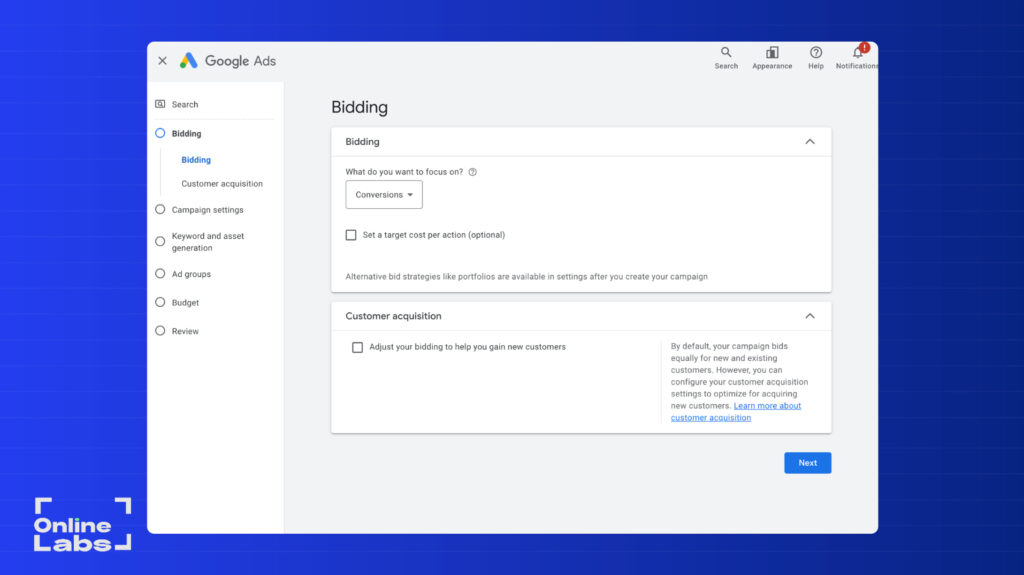Click 'What do you want to focus on?' label
Screen dimensions: 1024x575
[x=404, y=172]
